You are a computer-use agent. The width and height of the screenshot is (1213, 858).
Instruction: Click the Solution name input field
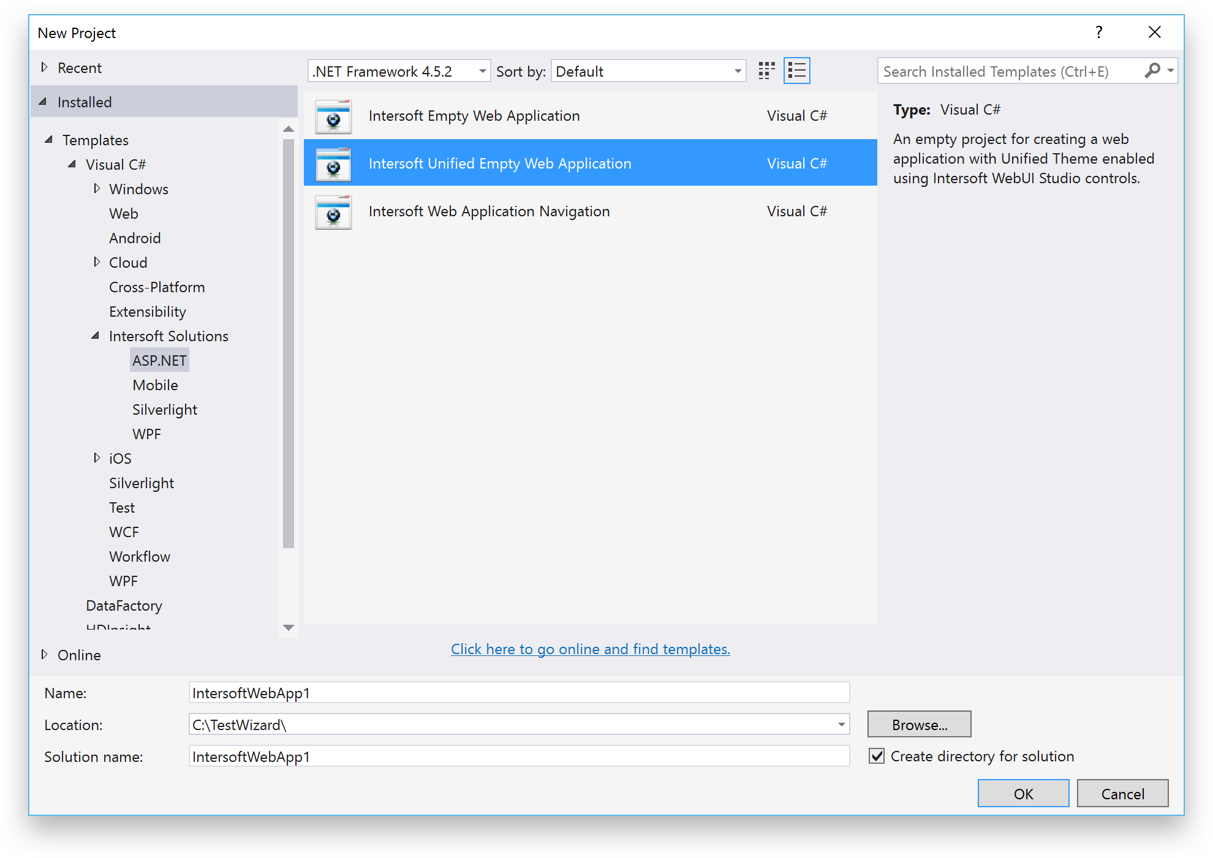coord(519,756)
